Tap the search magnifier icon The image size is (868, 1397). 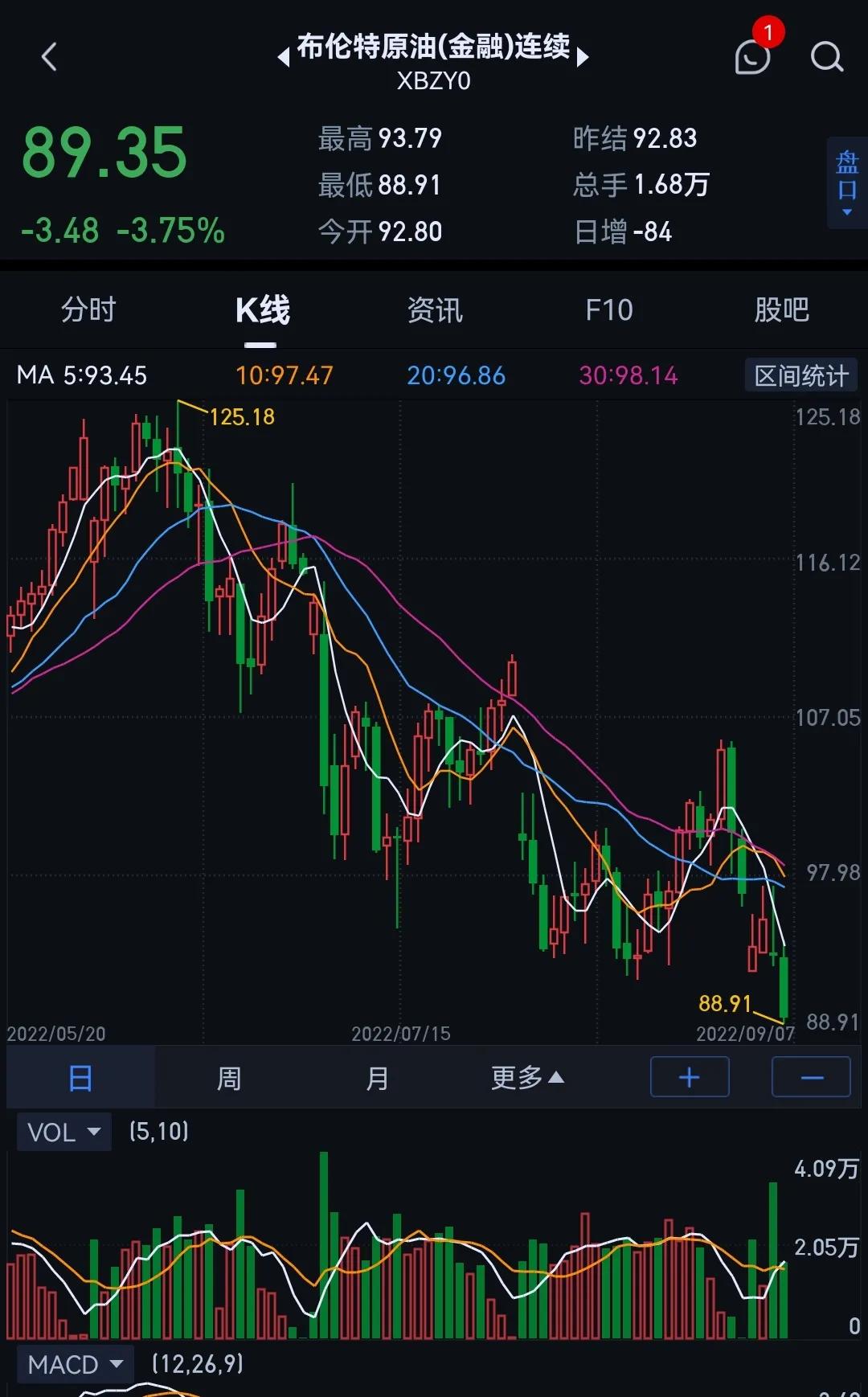coord(827,57)
